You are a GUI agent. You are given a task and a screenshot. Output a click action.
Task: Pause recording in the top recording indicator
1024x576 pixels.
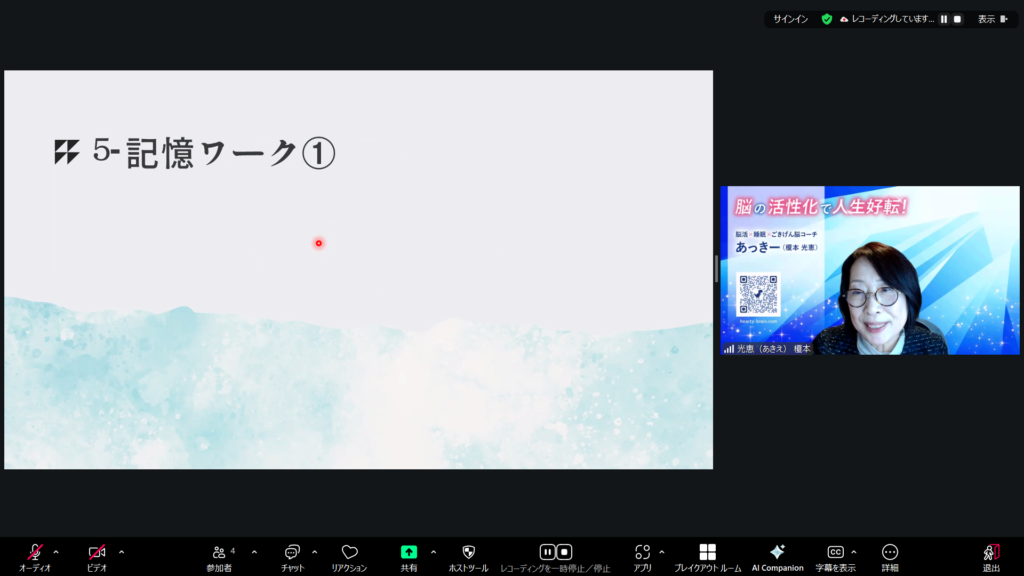(x=943, y=19)
